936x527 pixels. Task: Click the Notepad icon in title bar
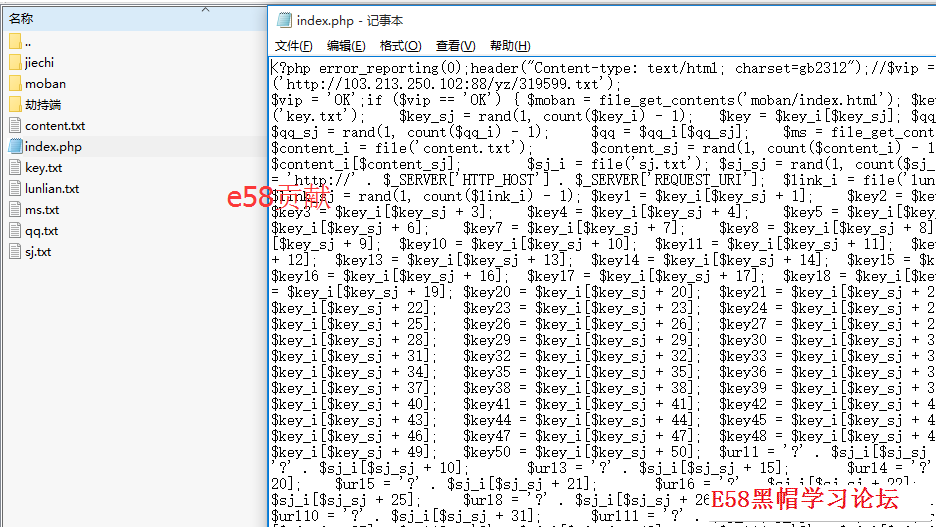284,20
